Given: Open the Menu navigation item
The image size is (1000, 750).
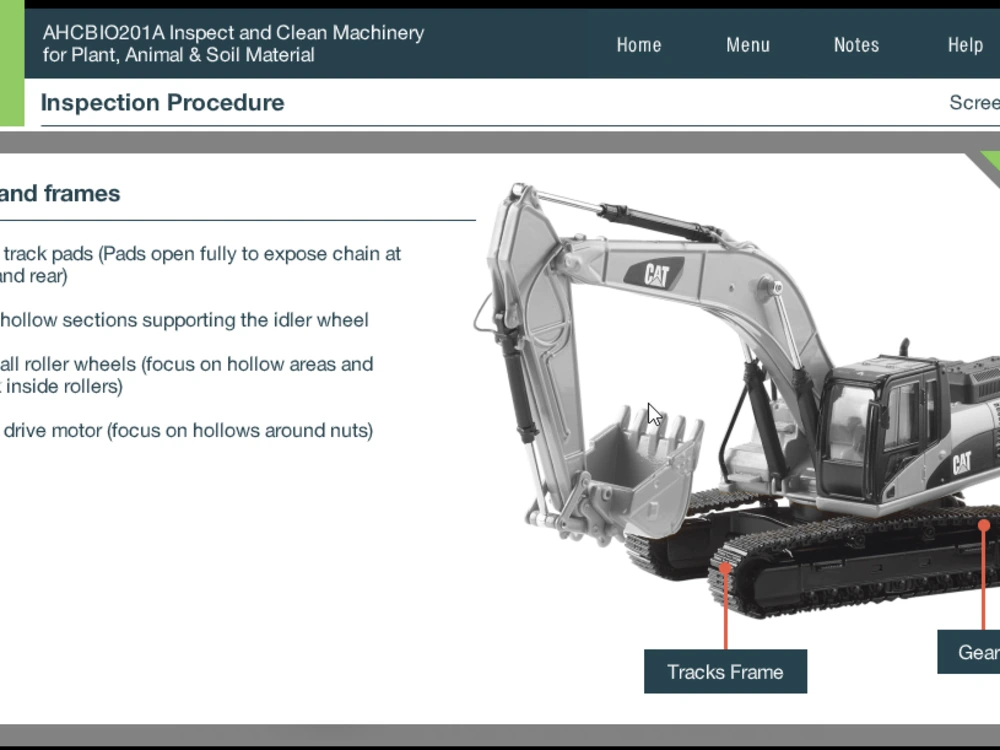Looking at the screenshot, I should pyautogui.click(x=747, y=45).
